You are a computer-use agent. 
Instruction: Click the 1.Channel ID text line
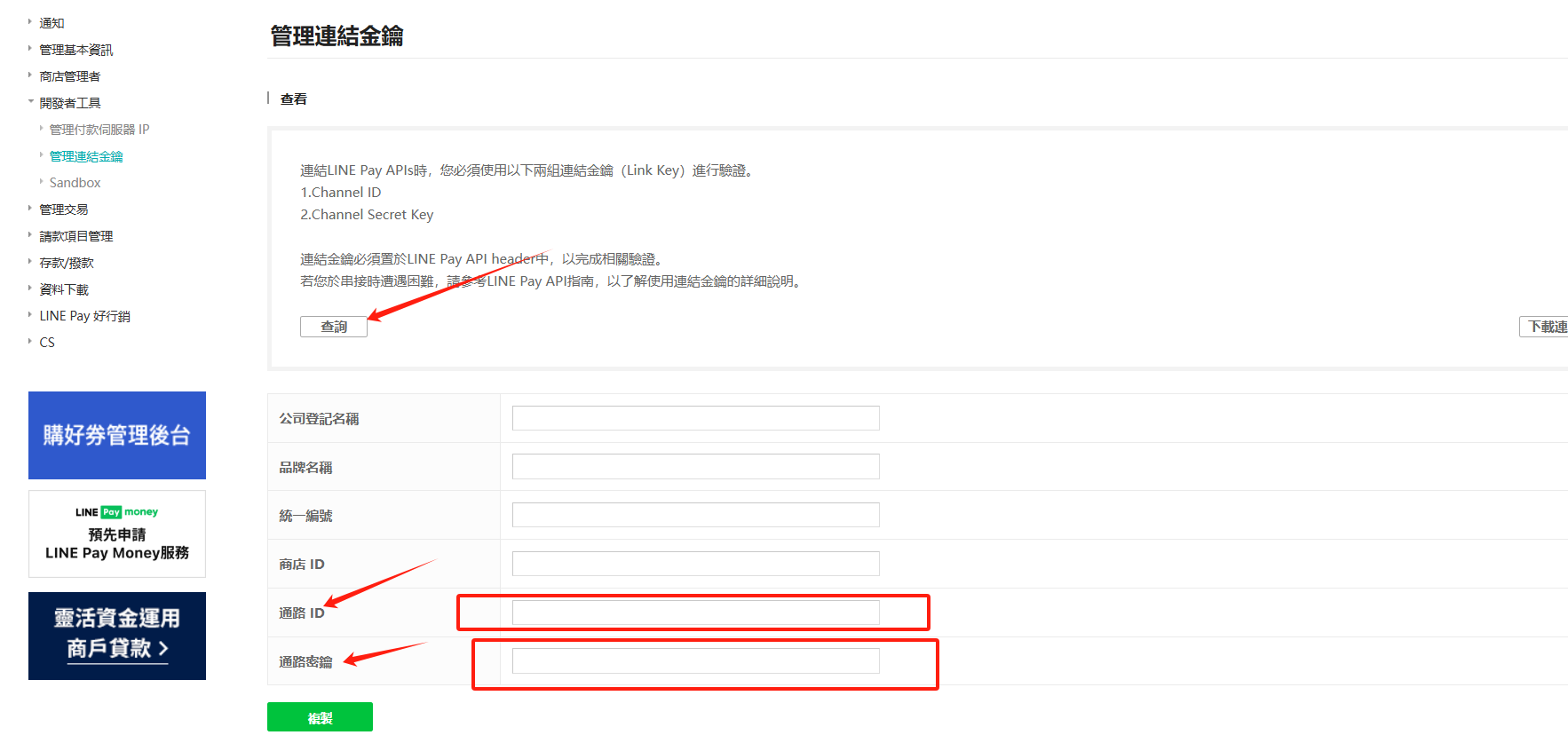[x=341, y=193]
